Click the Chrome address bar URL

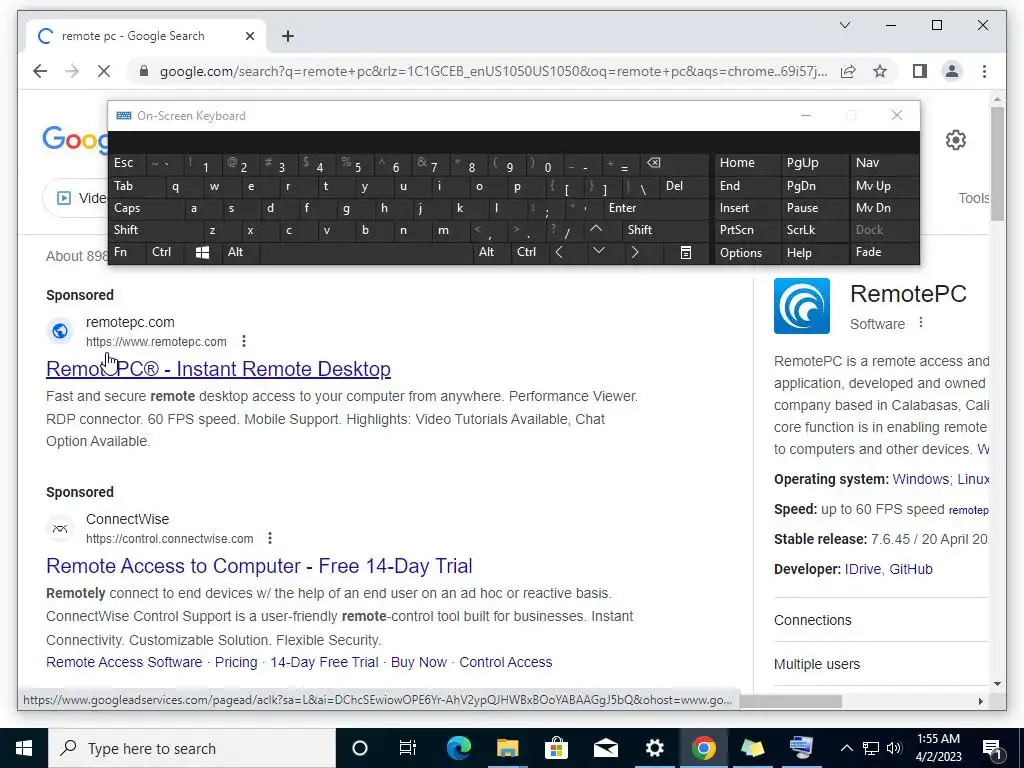tap(493, 71)
